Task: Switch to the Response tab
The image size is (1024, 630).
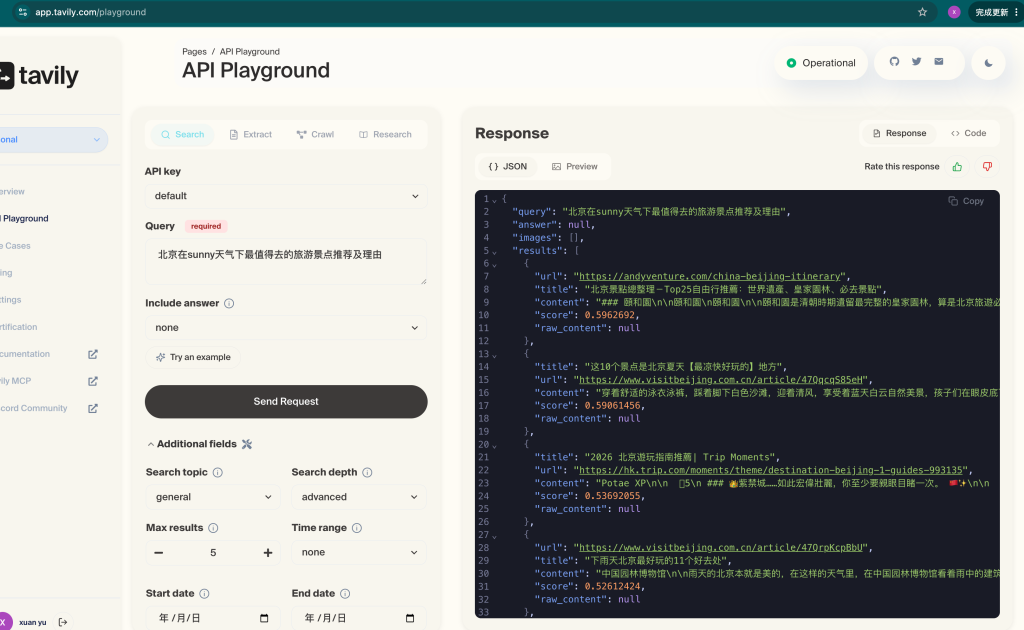Action: pos(899,133)
